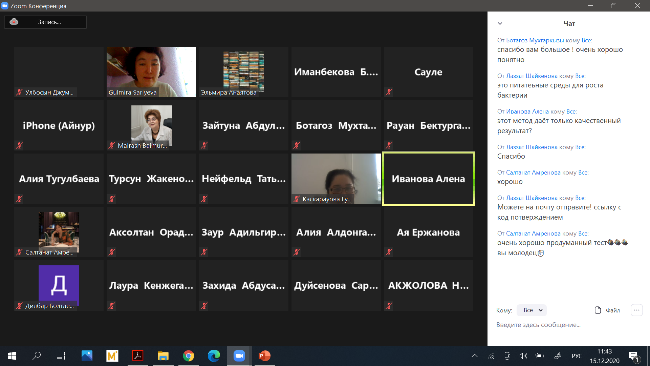
Task: Select Иманбекова Б. participant tile
Action: (336, 72)
